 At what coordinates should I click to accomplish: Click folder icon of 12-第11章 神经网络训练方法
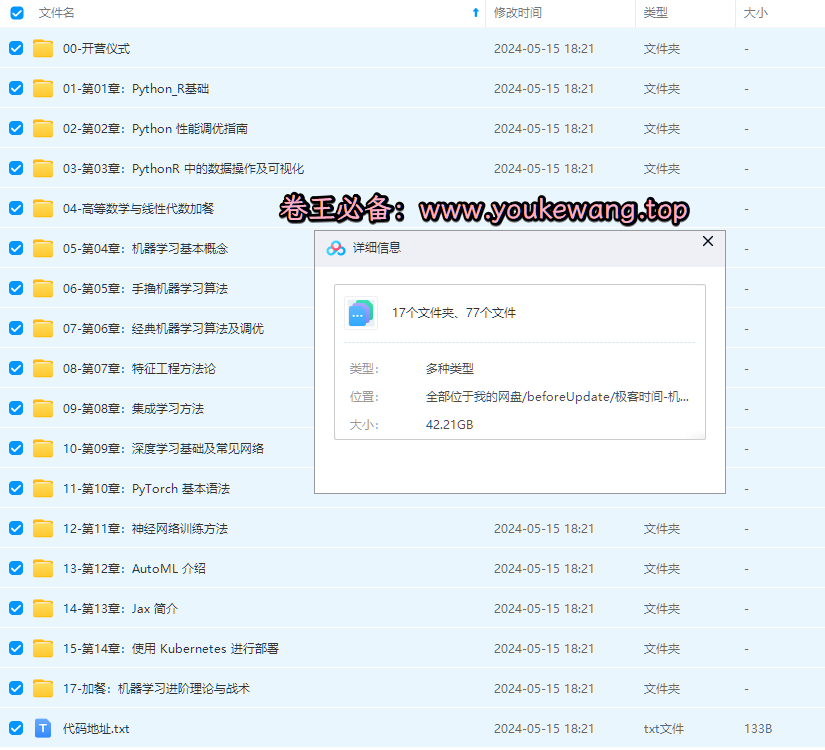click(43, 528)
